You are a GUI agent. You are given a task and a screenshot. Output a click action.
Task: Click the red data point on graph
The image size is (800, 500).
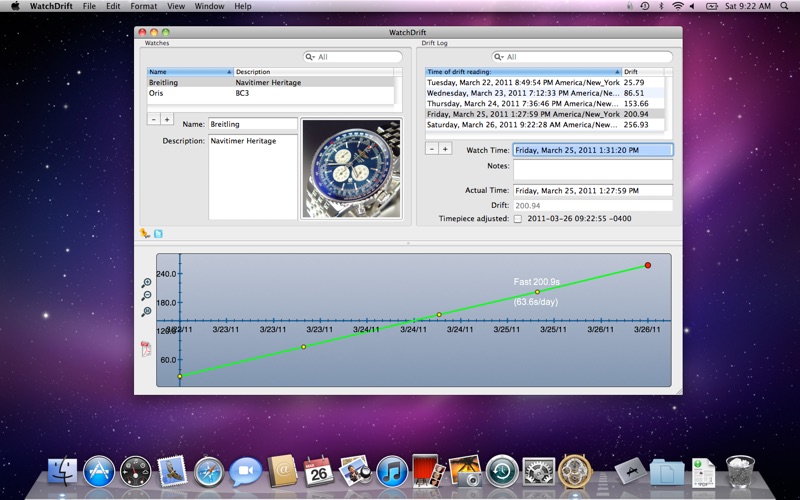click(647, 265)
